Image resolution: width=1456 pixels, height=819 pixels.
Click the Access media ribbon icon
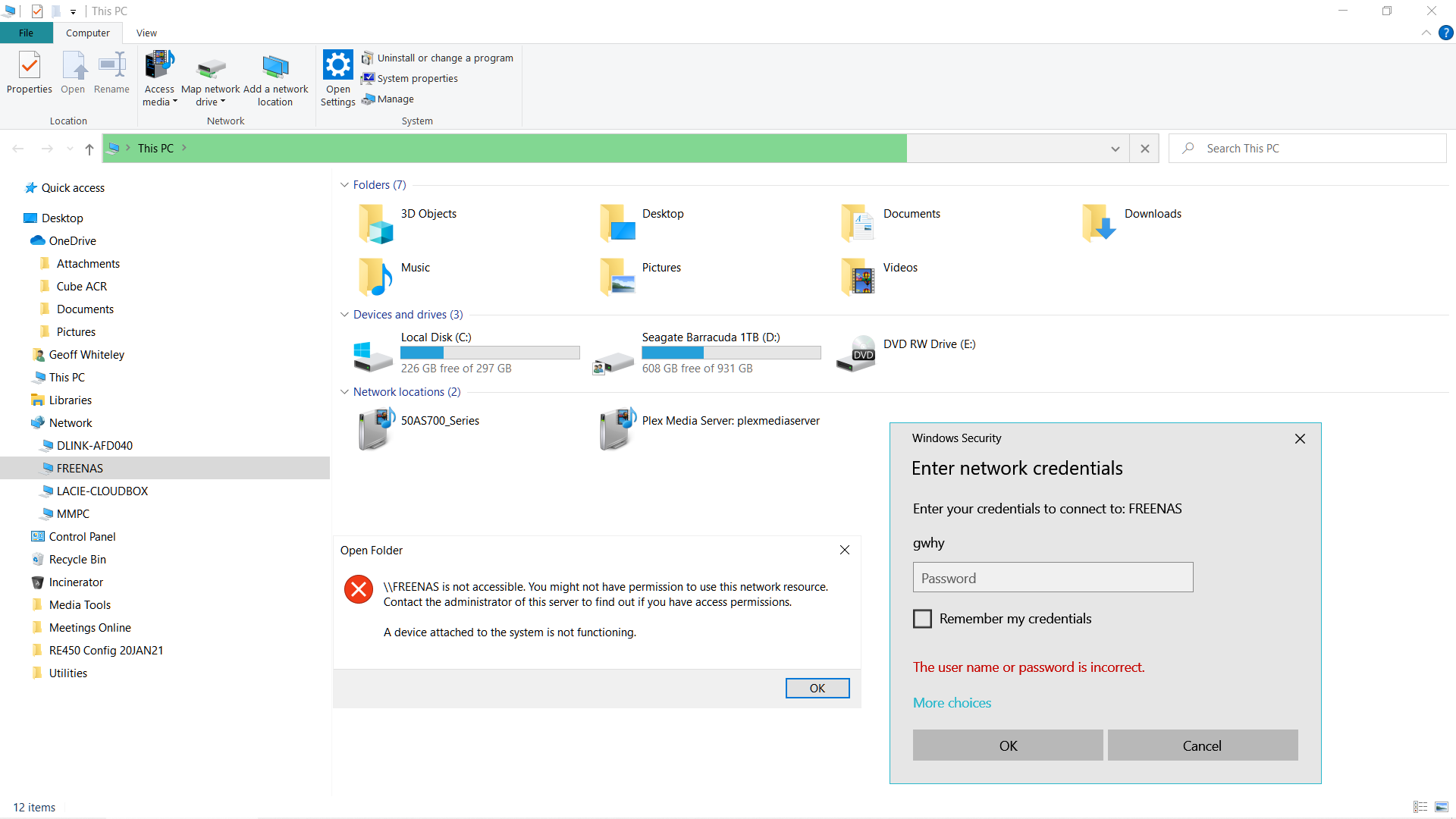tap(159, 65)
